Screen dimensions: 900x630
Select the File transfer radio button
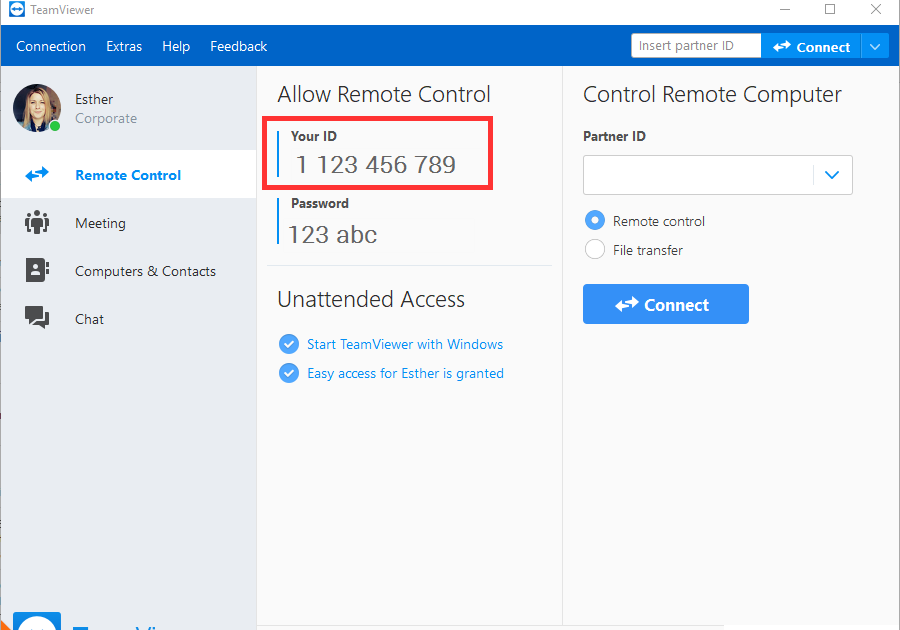click(595, 250)
